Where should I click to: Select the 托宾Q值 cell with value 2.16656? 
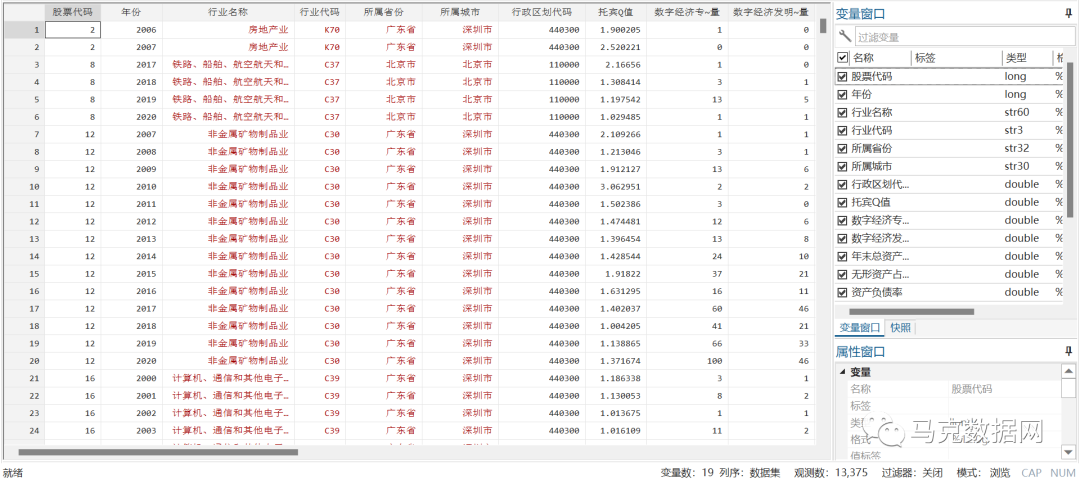point(616,65)
